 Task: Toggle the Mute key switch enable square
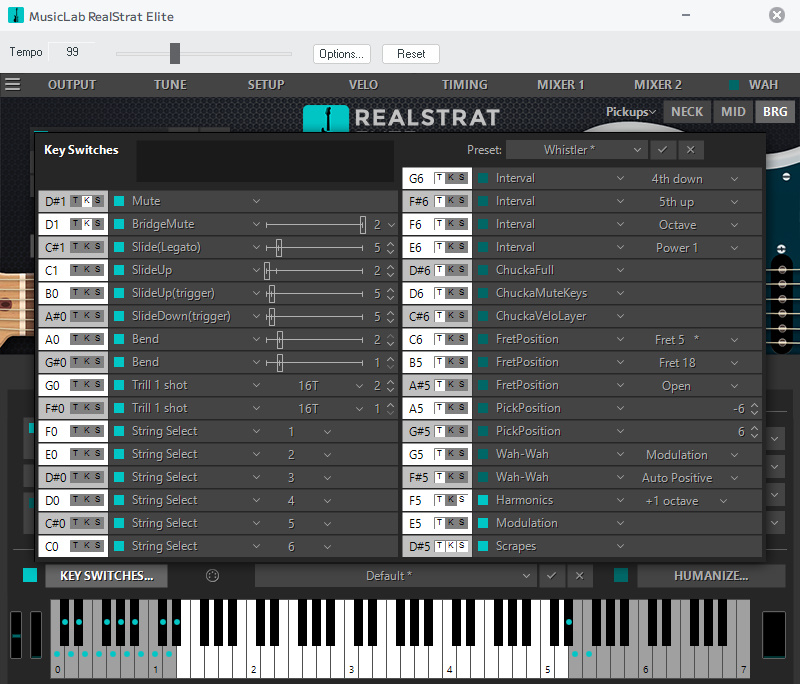pos(119,201)
